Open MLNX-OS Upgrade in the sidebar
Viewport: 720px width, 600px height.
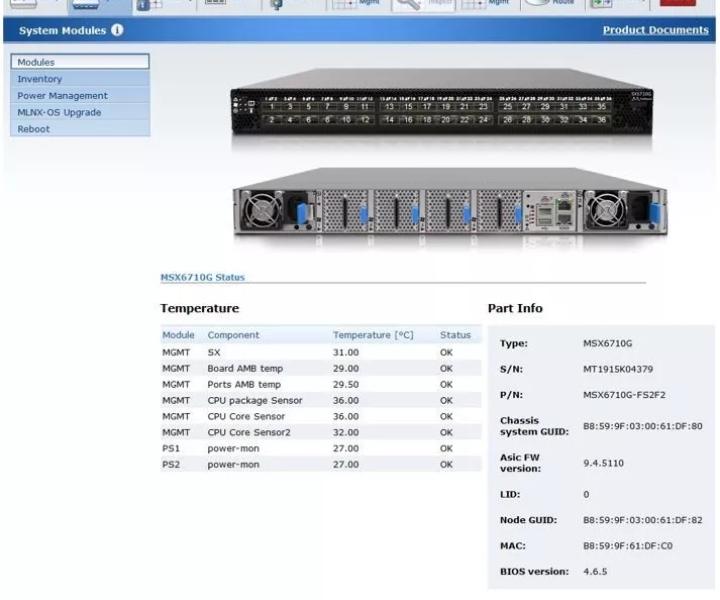(x=80, y=112)
